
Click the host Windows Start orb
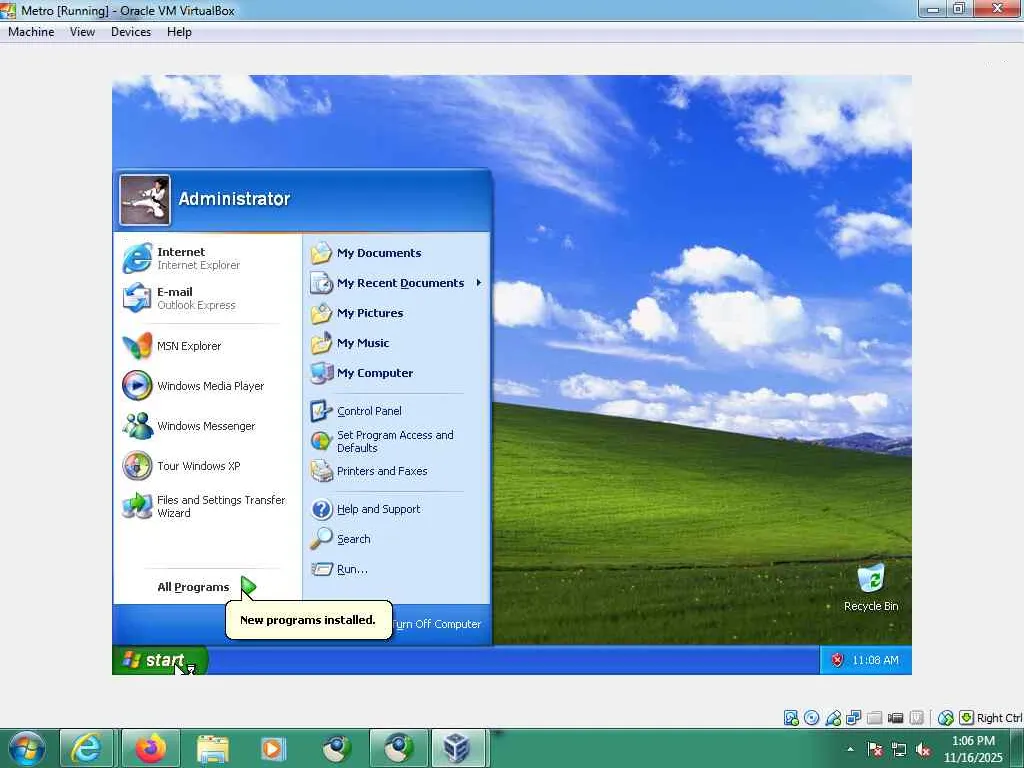[x=27, y=748]
